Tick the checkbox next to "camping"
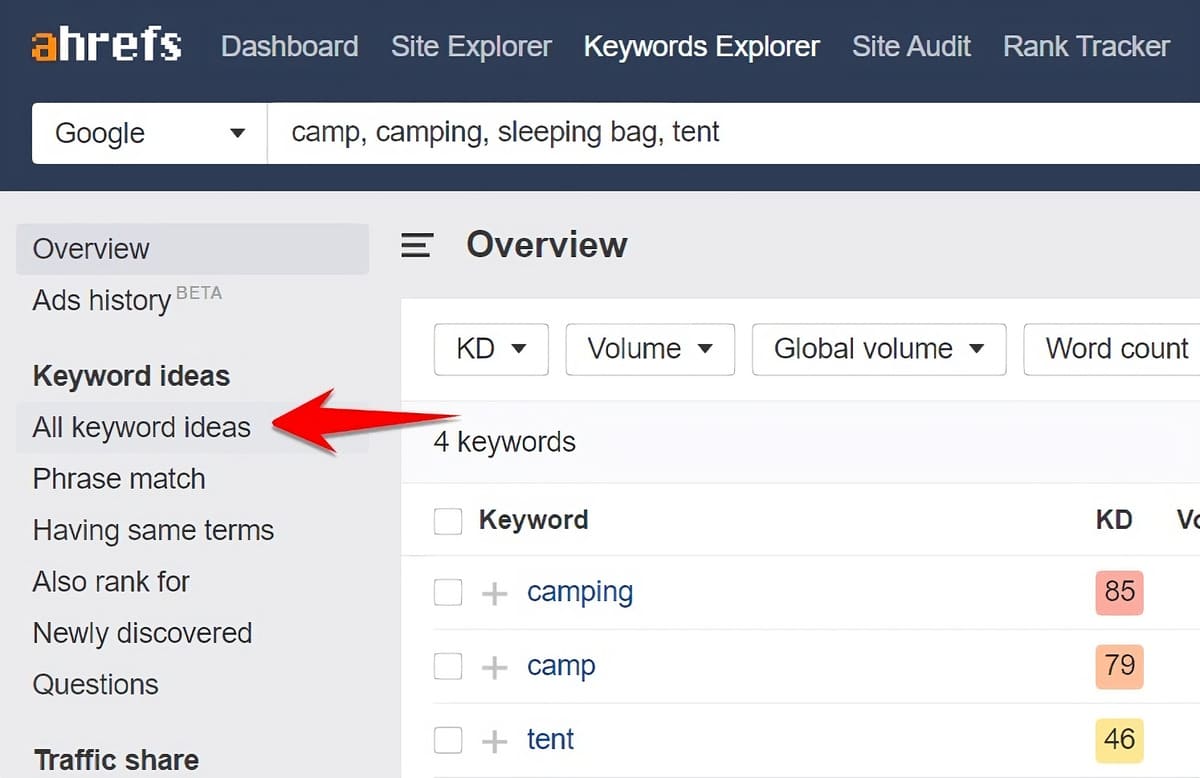 click(x=448, y=592)
